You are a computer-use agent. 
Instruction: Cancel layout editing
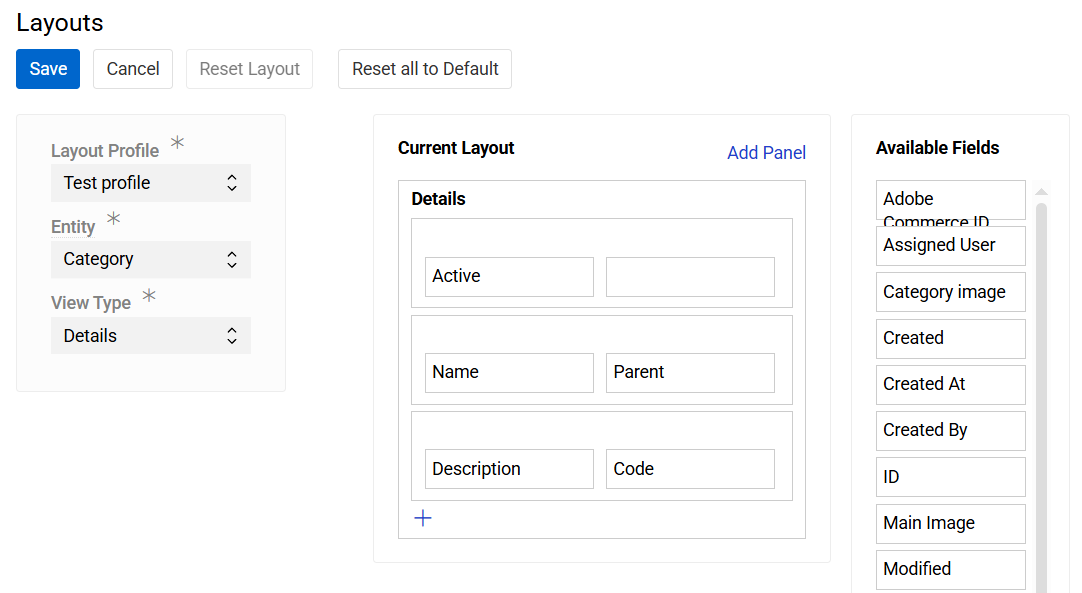[x=132, y=69]
